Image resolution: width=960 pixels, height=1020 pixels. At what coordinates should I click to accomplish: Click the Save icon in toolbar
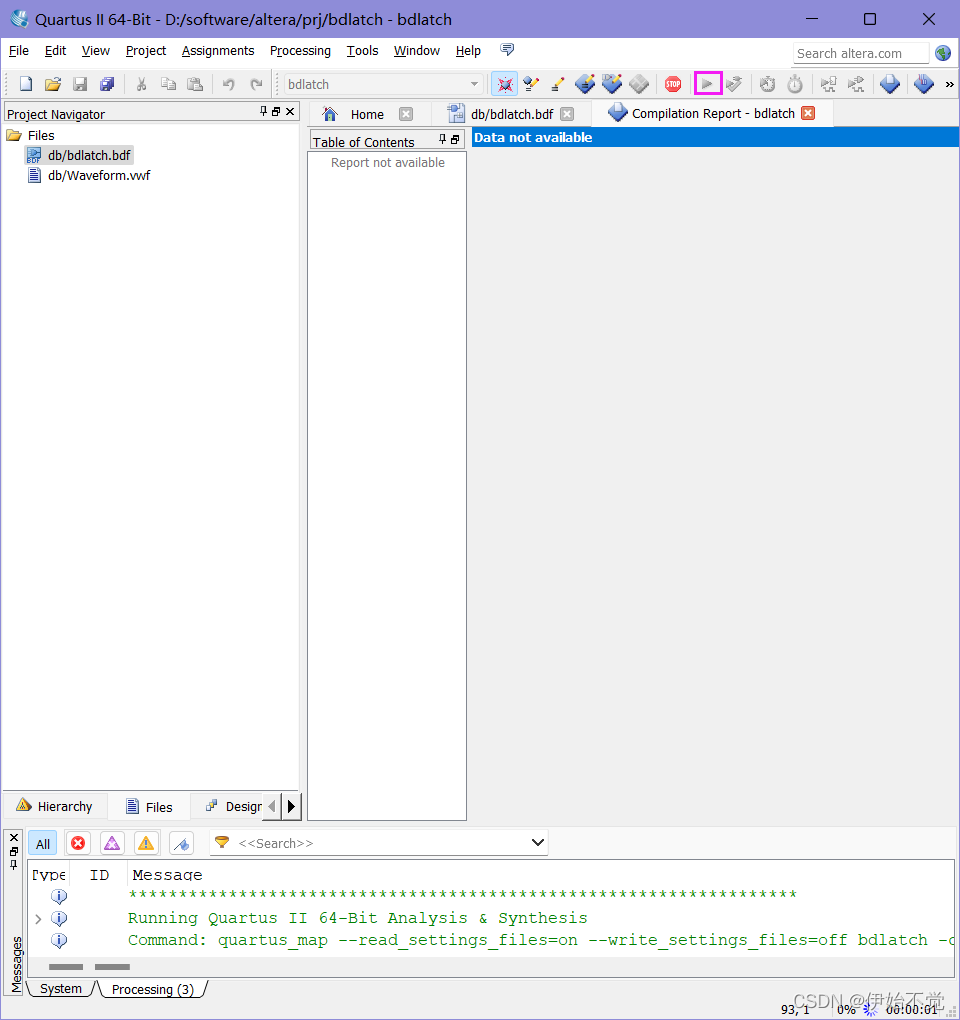pos(80,84)
